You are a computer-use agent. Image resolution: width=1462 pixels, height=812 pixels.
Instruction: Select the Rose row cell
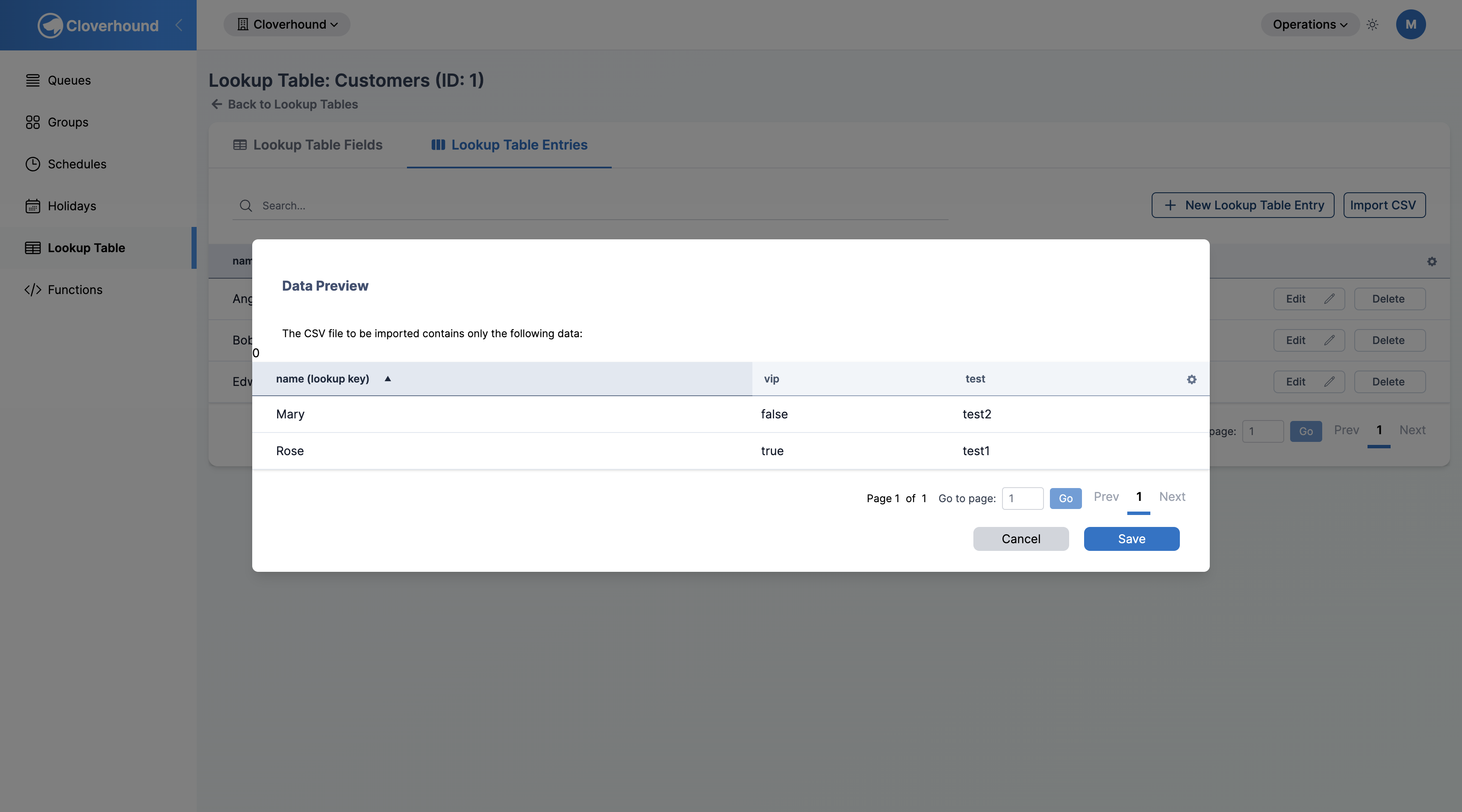click(290, 451)
